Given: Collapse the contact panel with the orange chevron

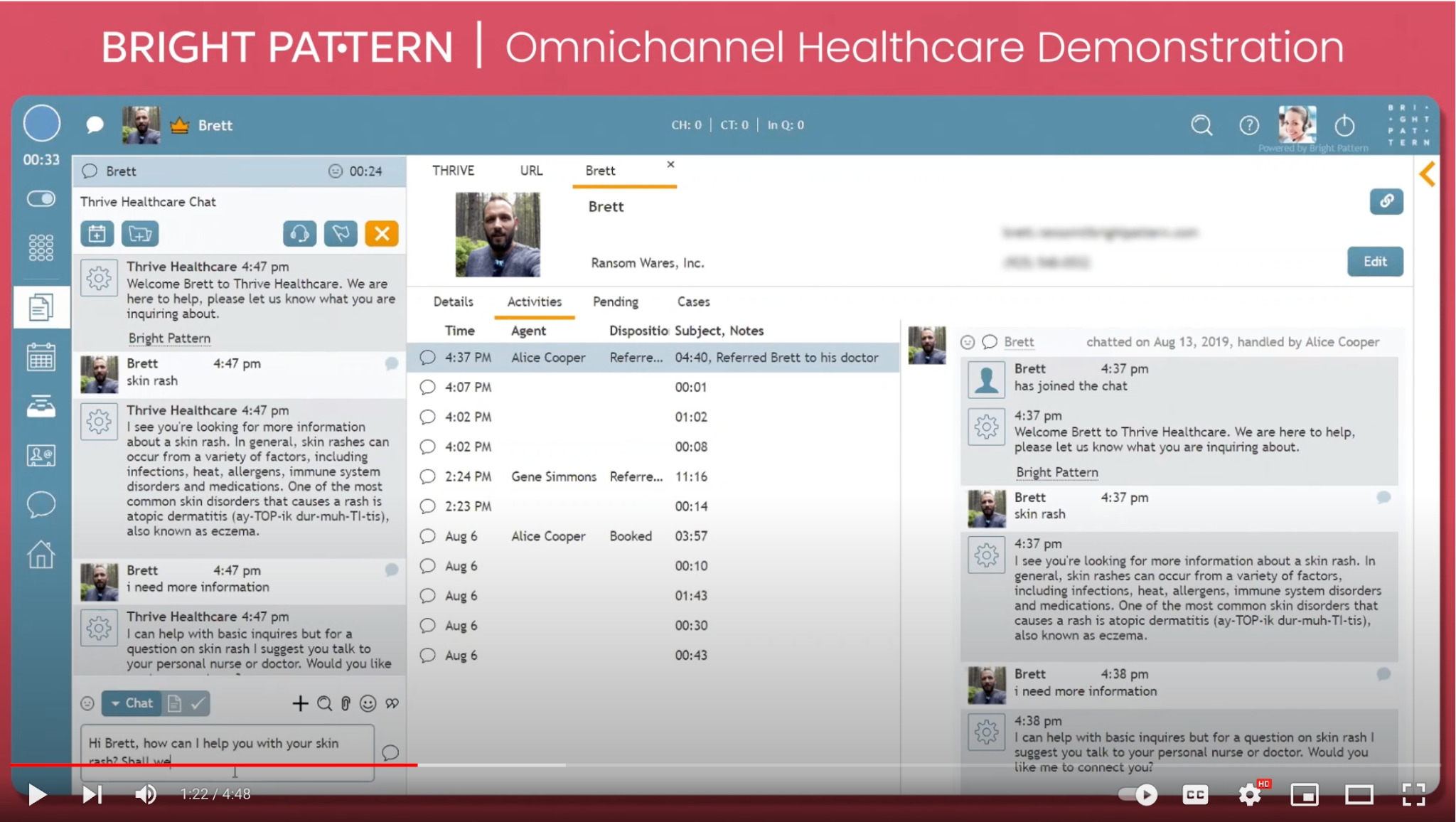Looking at the screenshot, I should pyautogui.click(x=1428, y=174).
